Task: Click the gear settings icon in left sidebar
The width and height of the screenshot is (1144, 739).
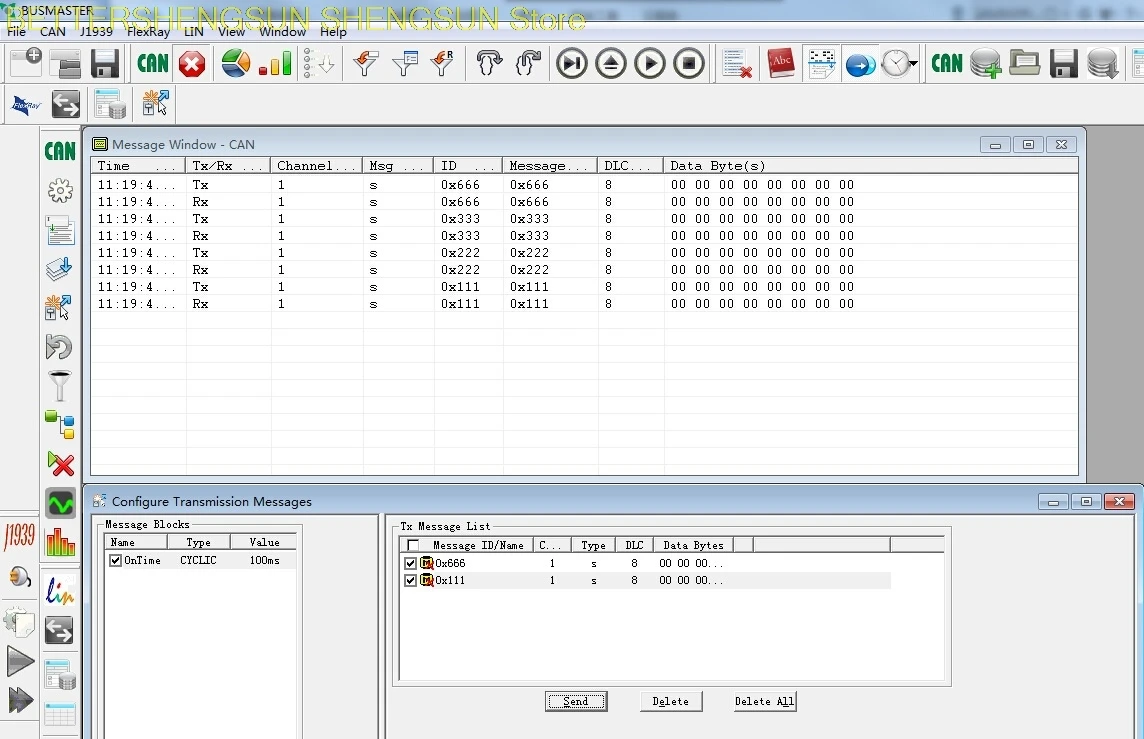Action: point(60,191)
